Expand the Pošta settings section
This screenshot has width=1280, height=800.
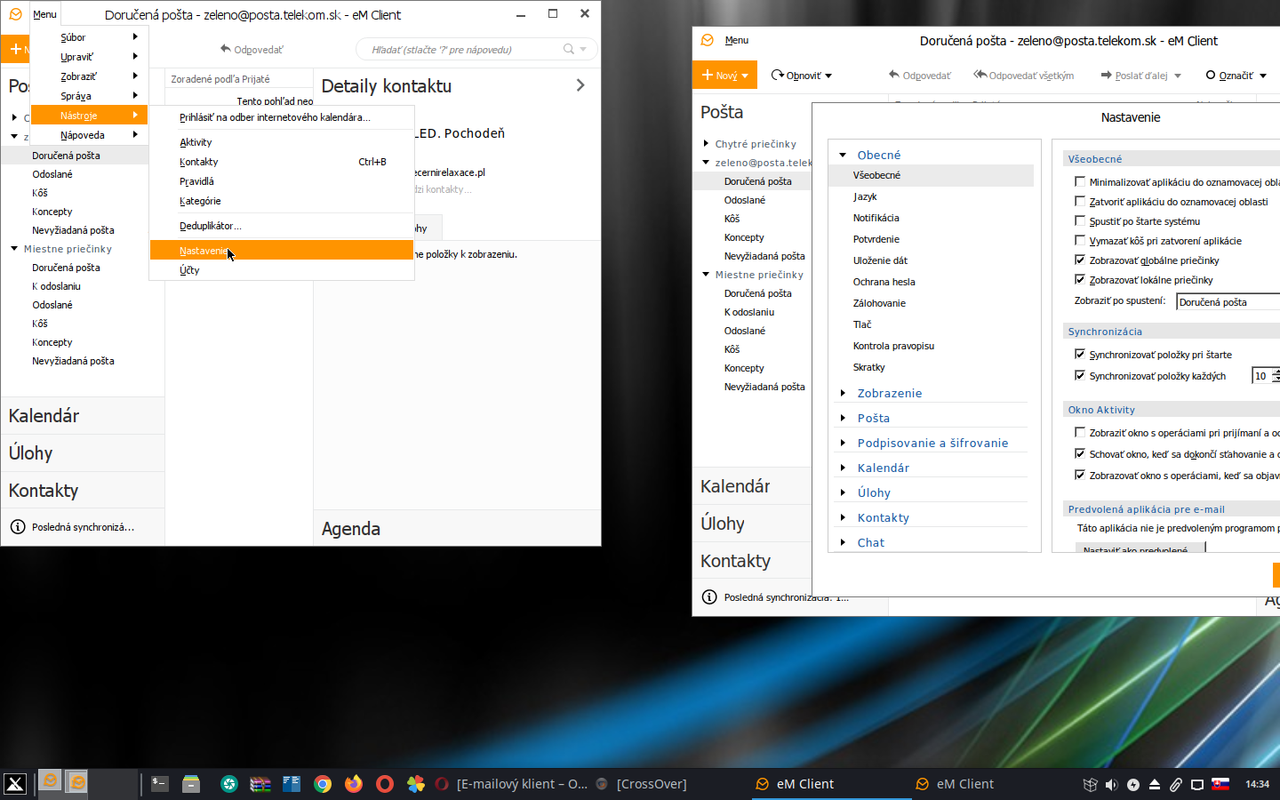pos(843,418)
